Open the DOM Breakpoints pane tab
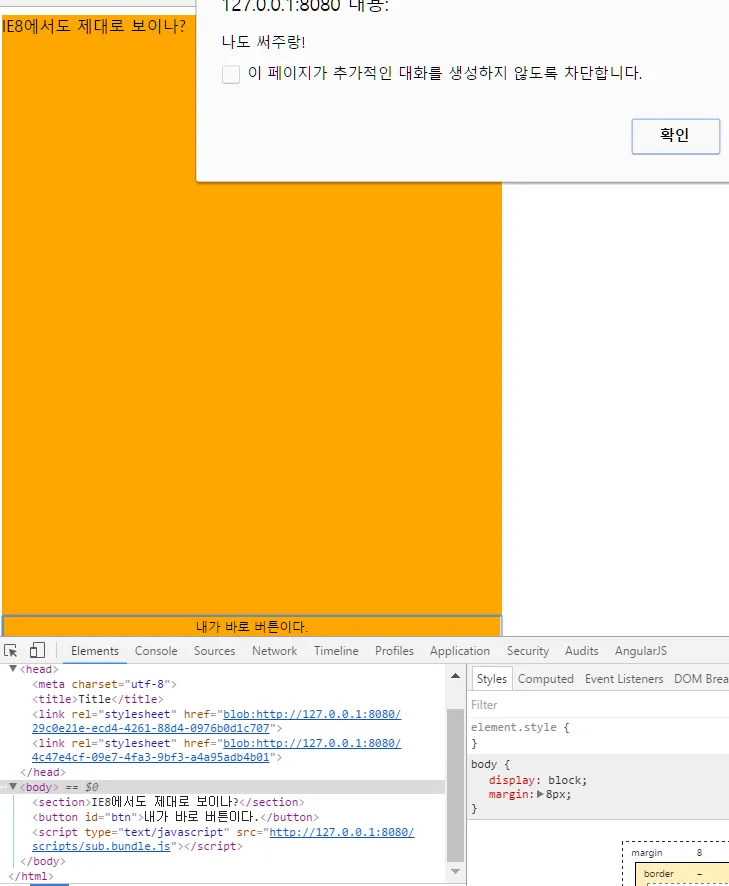The width and height of the screenshot is (729, 886). (x=701, y=679)
